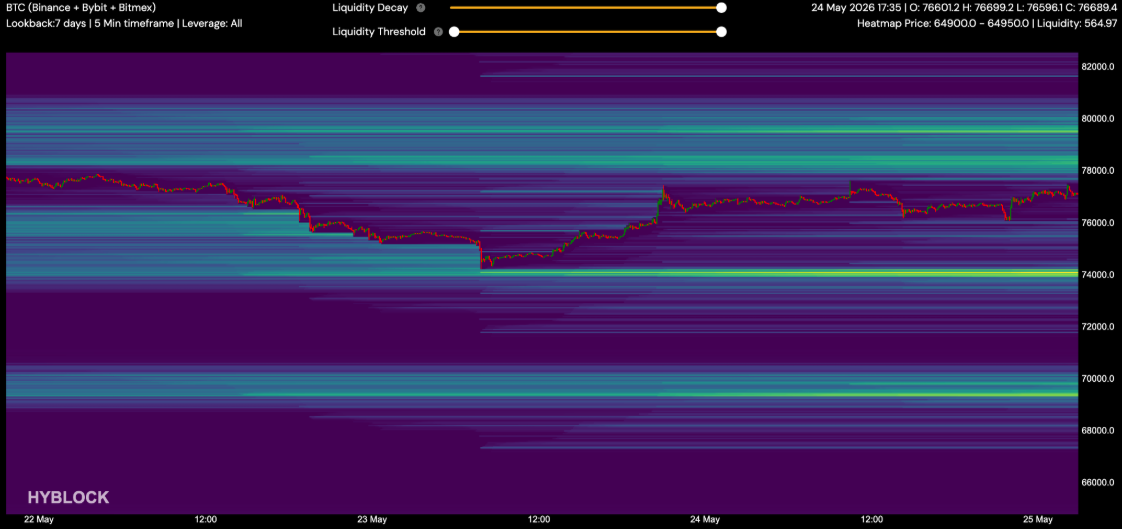The image size is (1122, 529).
Task: Click the 70000.0 price axis label
Action: [x=1098, y=378]
